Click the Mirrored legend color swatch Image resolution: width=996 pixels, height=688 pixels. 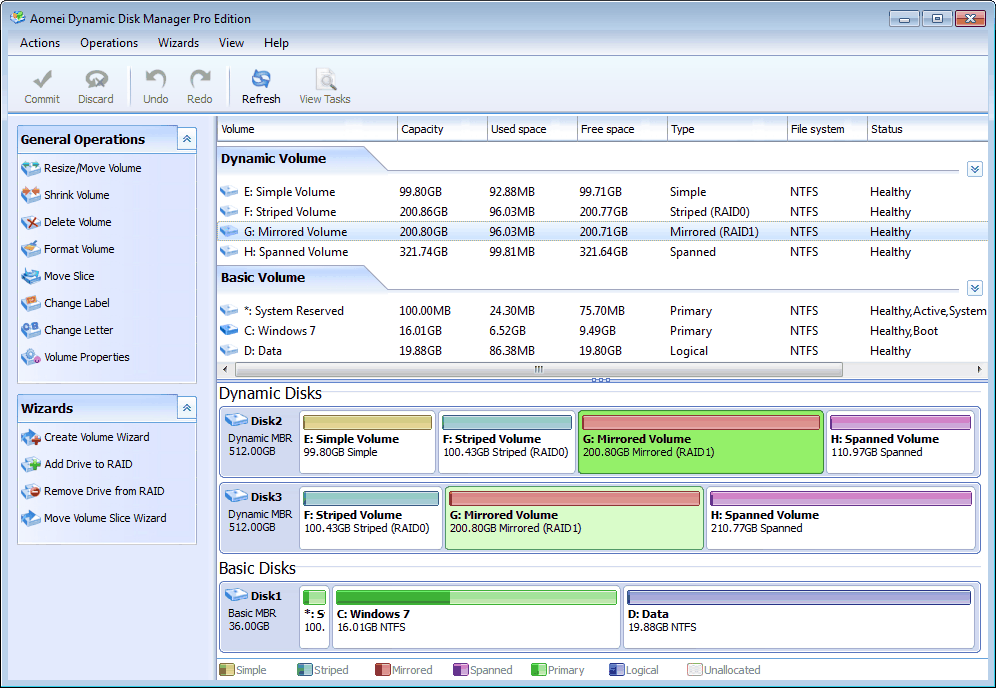pos(382,670)
